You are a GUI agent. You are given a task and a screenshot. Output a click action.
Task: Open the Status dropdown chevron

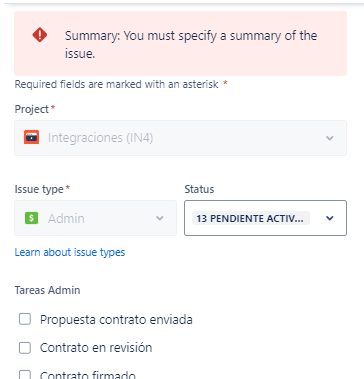pyautogui.click(x=330, y=218)
